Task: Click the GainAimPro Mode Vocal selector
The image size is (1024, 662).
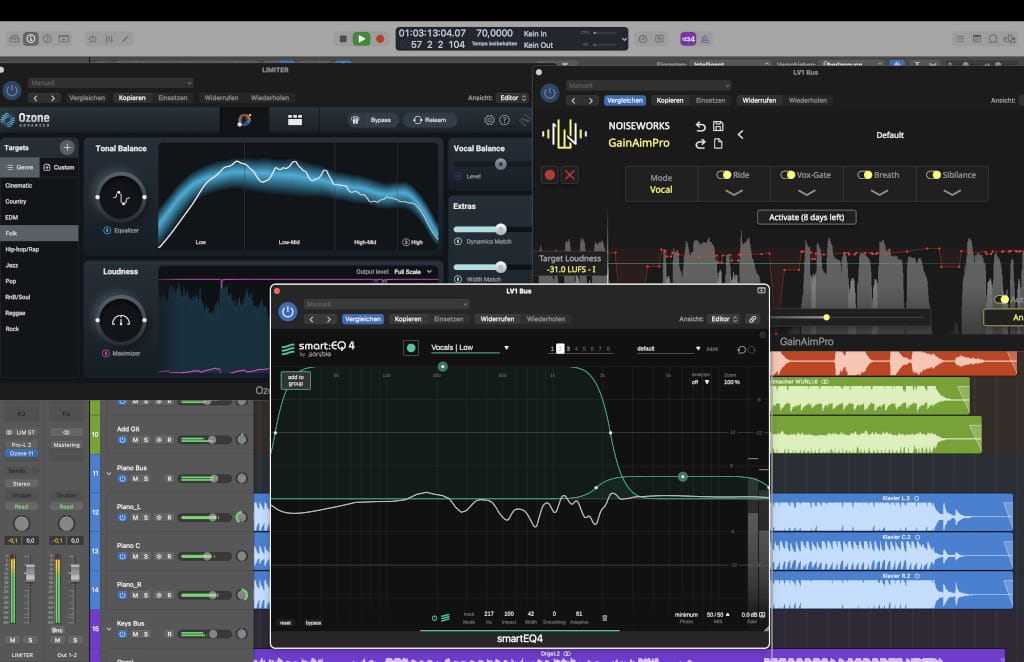Action: pyautogui.click(x=661, y=183)
